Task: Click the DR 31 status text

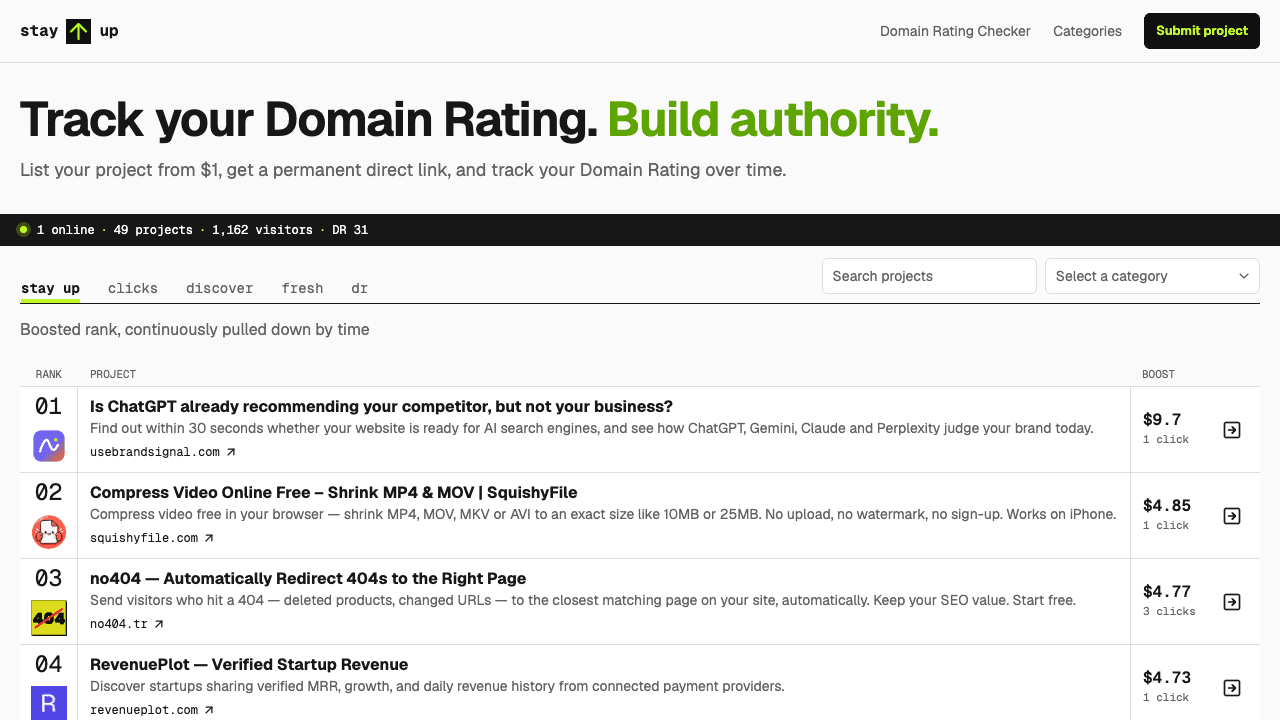Action: coord(350,230)
